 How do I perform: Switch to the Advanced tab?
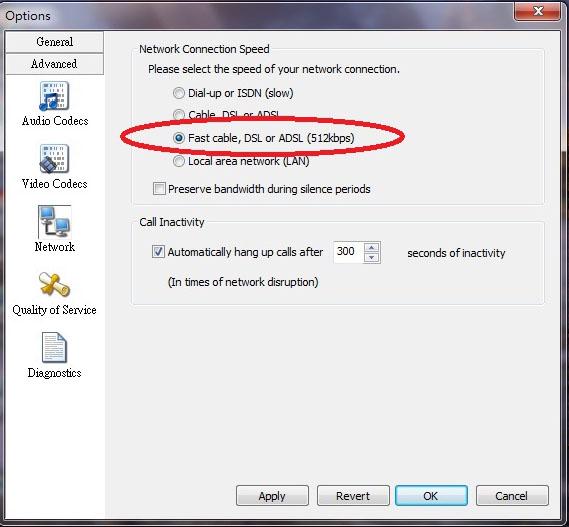point(54,64)
